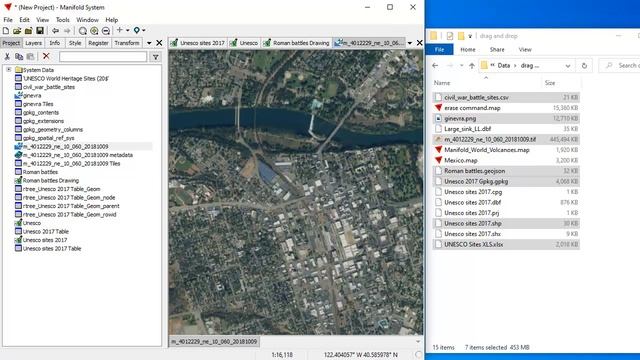Switch to Roman battles Drawing window tab
The width and height of the screenshot is (640, 360).
tap(296, 43)
